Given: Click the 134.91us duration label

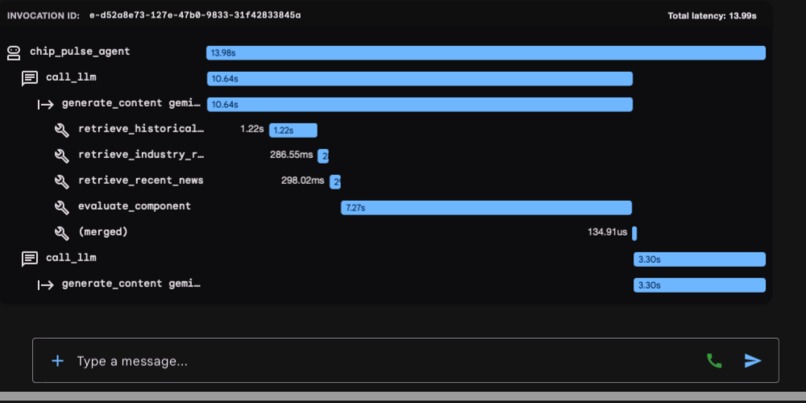Looking at the screenshot, I should (608, 232).
